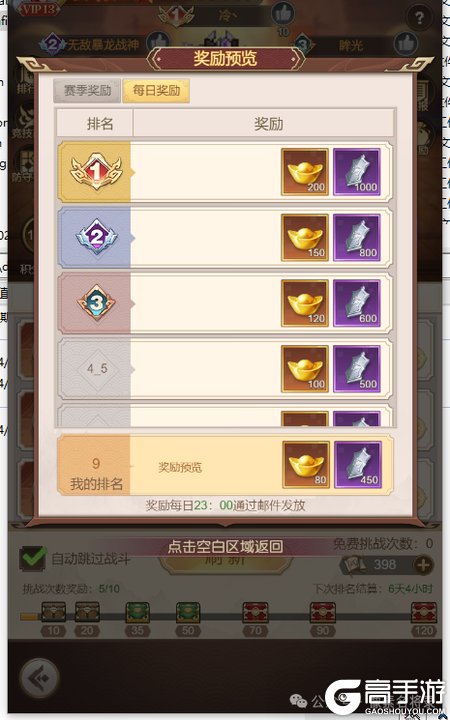Open the help question mark icon
This screenshot has height=720, width=450.
(x=419, y=18)
